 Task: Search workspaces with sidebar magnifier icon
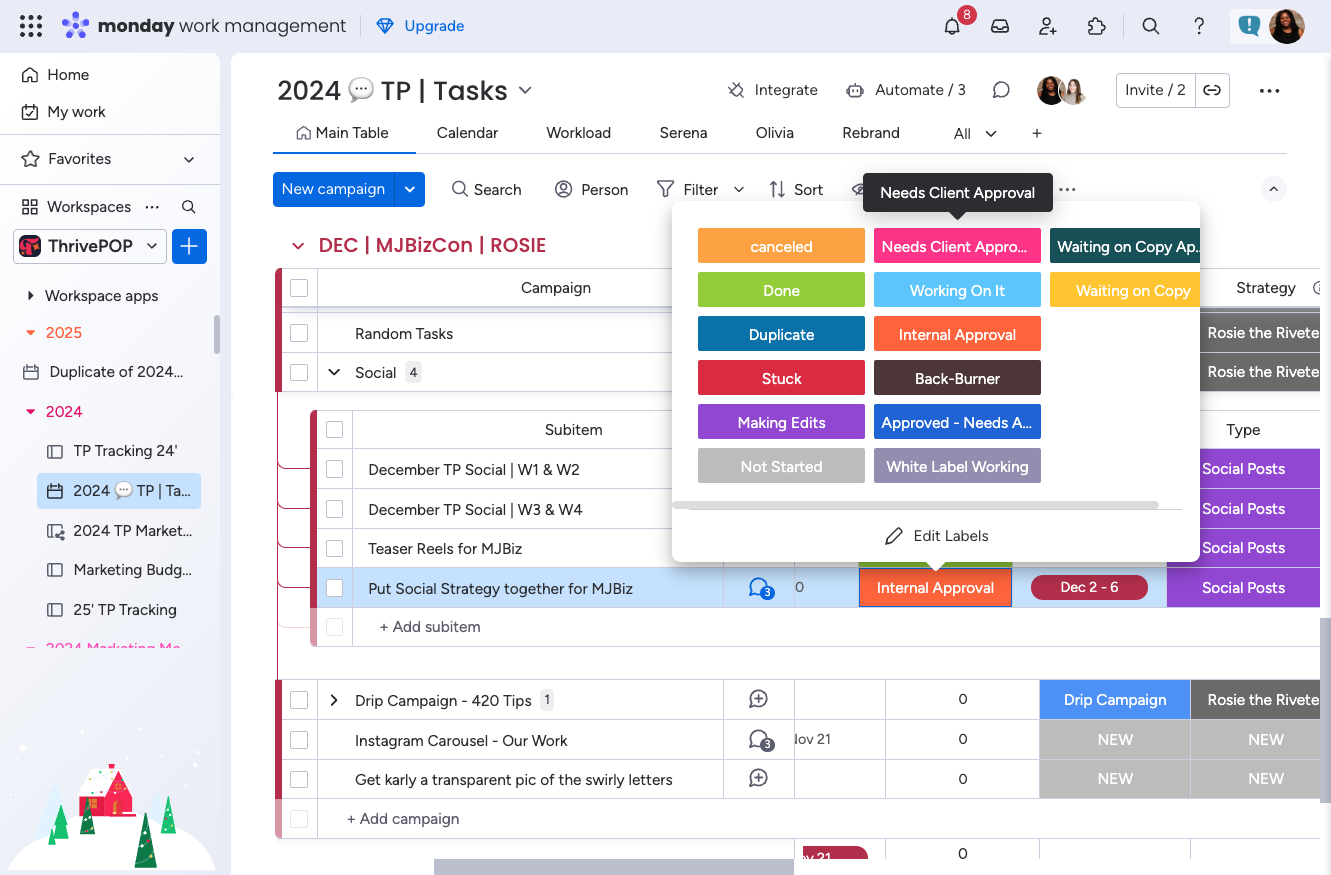pyautogui.click(x=188, y=207)
